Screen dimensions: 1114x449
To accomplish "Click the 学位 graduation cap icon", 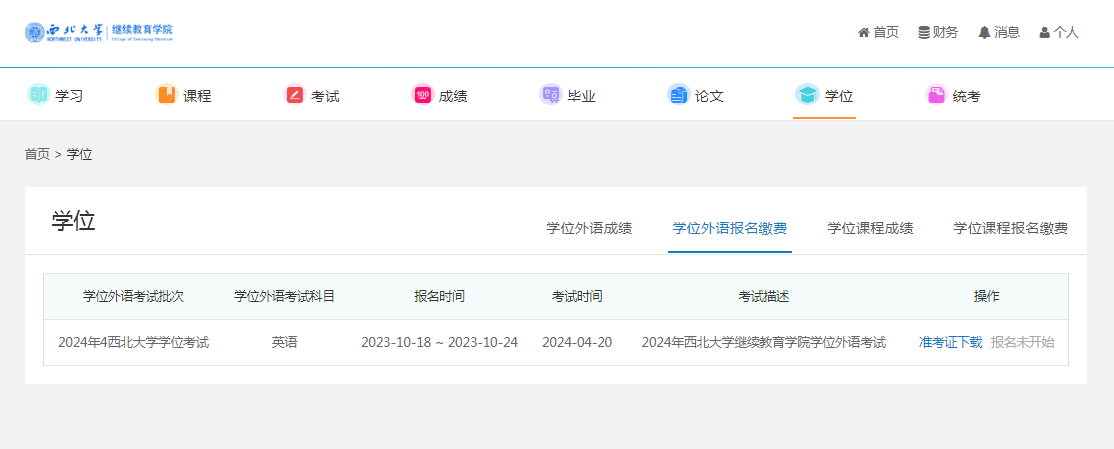I will 806,95.
